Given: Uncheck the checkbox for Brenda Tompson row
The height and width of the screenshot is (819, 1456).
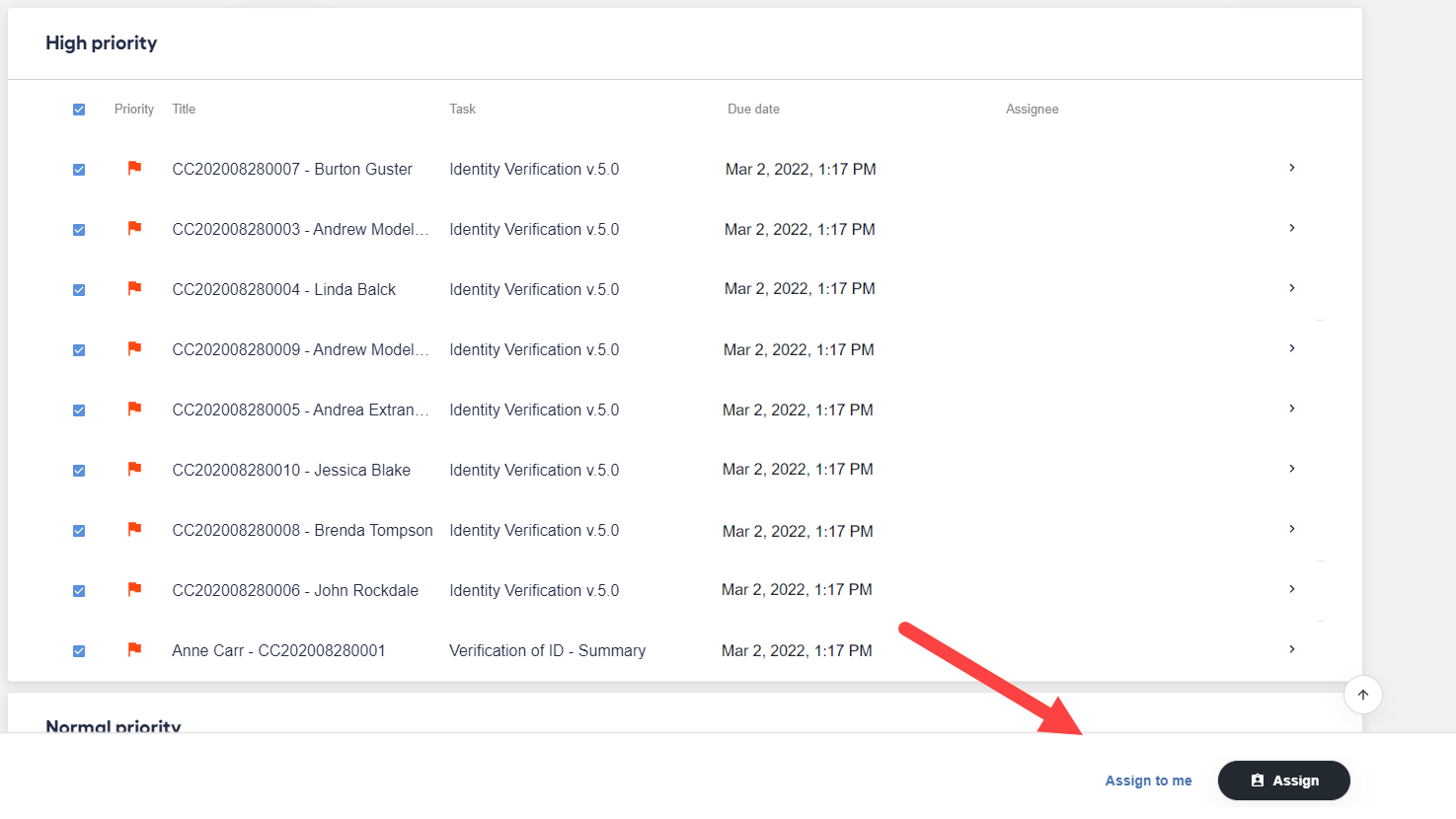Looking at the screenshot, I should coord(79,531).
